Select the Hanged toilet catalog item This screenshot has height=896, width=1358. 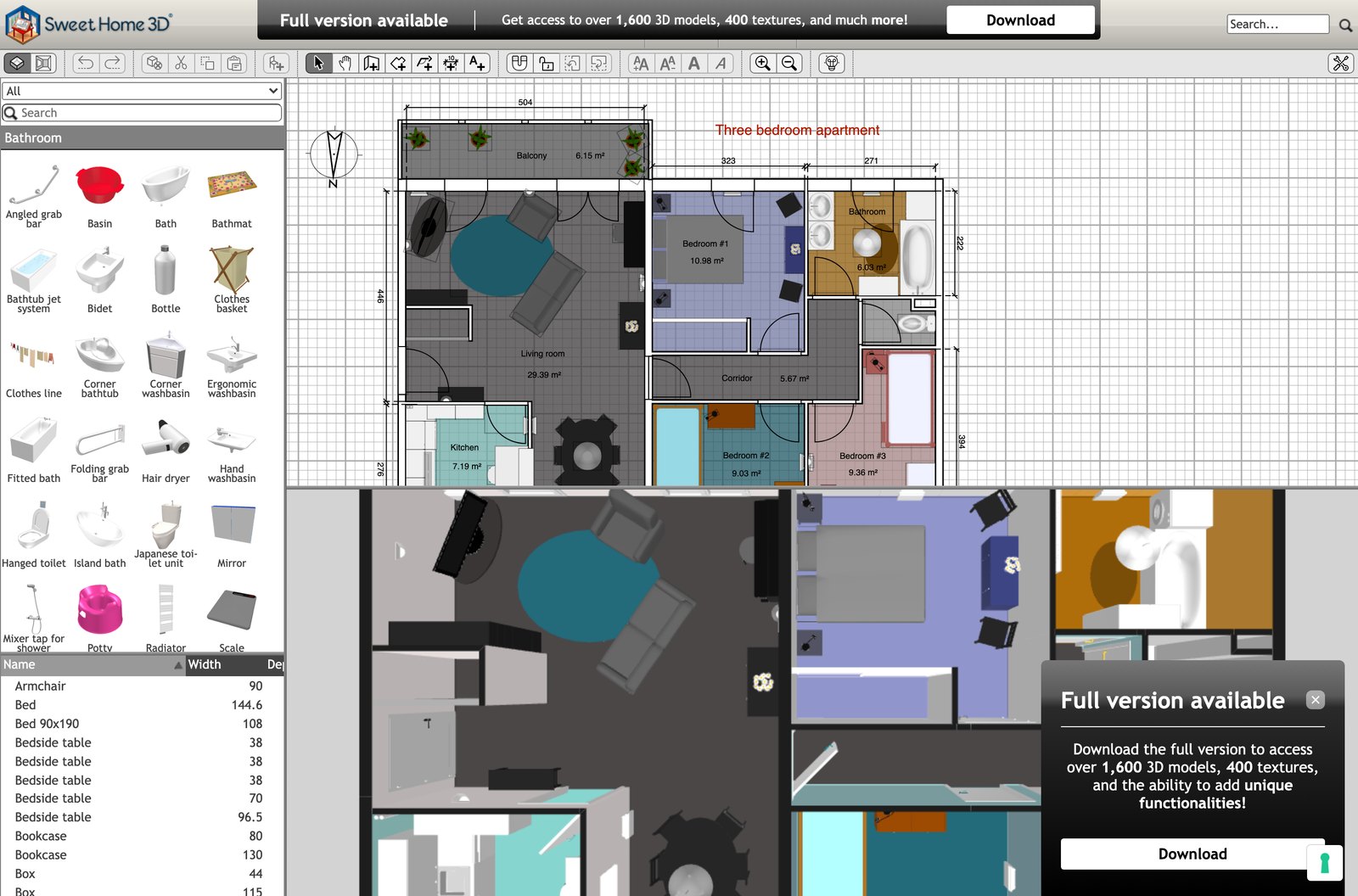[x=34, y=535]
